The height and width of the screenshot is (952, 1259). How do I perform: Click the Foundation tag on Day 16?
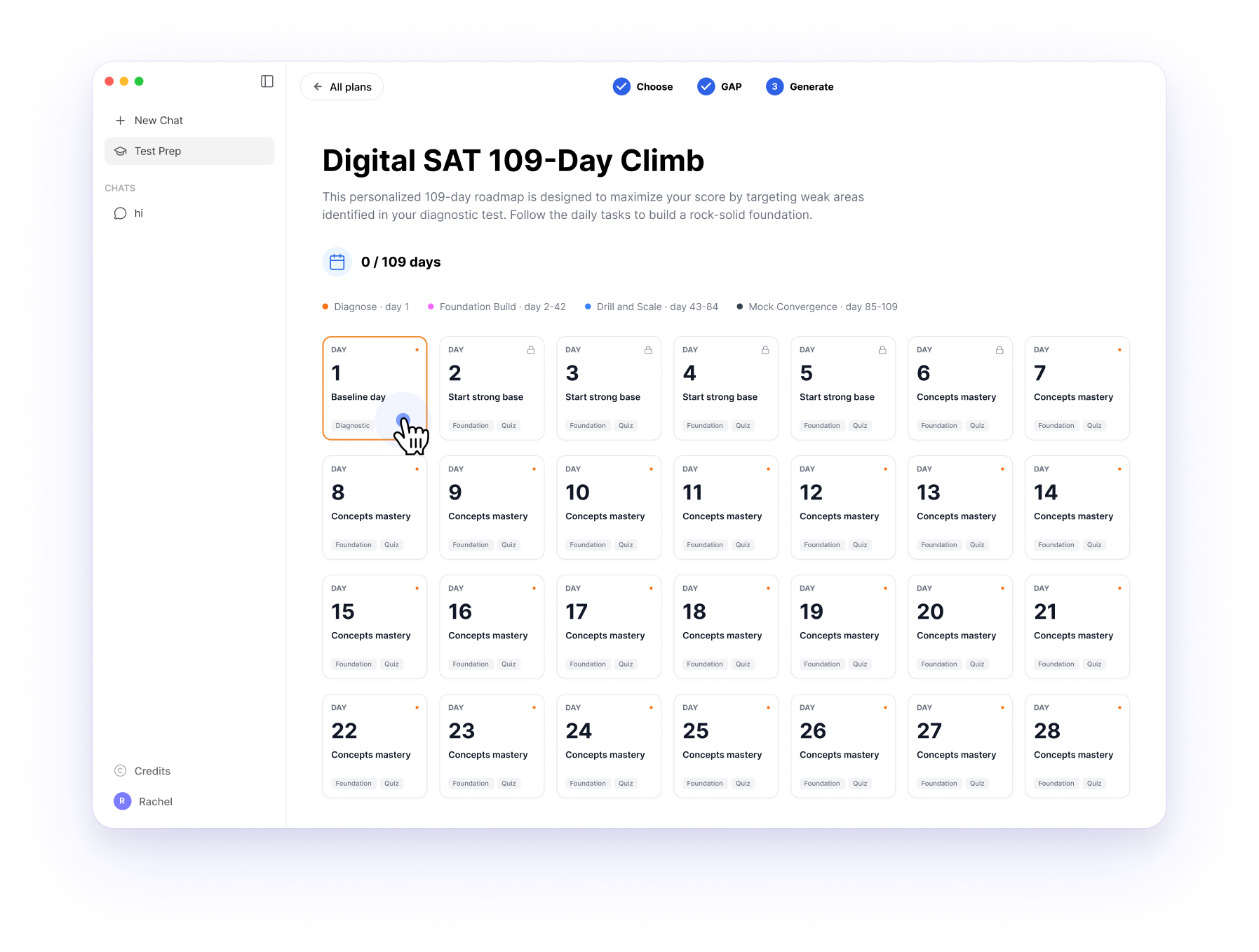(x=471, y=664)
